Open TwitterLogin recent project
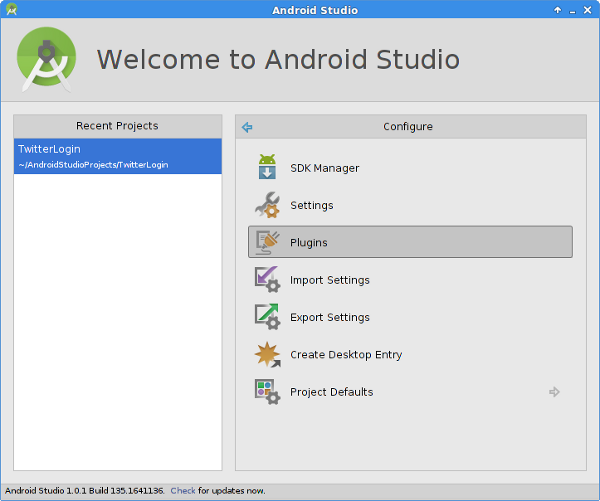This screenshot has height=501, width=600. pos(117,156)
